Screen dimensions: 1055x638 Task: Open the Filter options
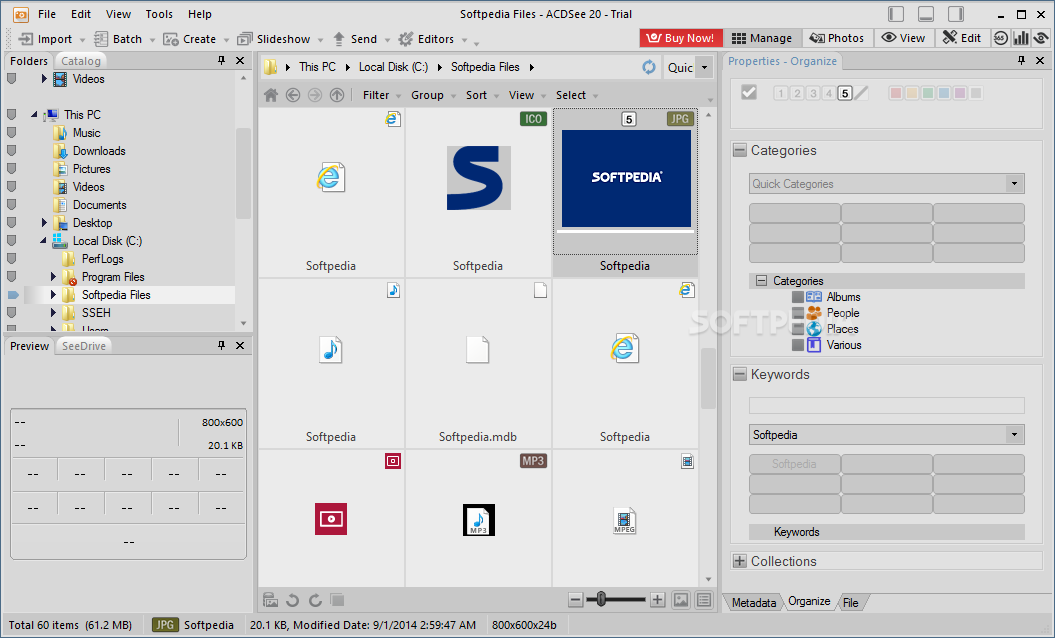pos(381,95)
